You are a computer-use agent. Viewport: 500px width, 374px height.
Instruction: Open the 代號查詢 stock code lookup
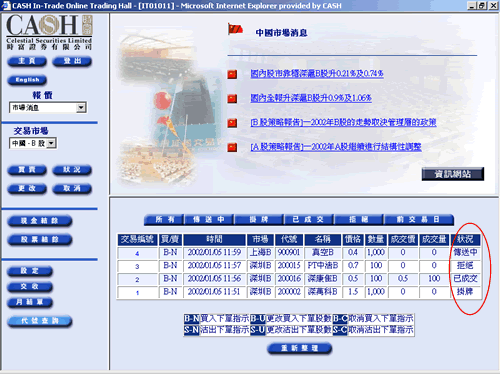pos(40,321)
